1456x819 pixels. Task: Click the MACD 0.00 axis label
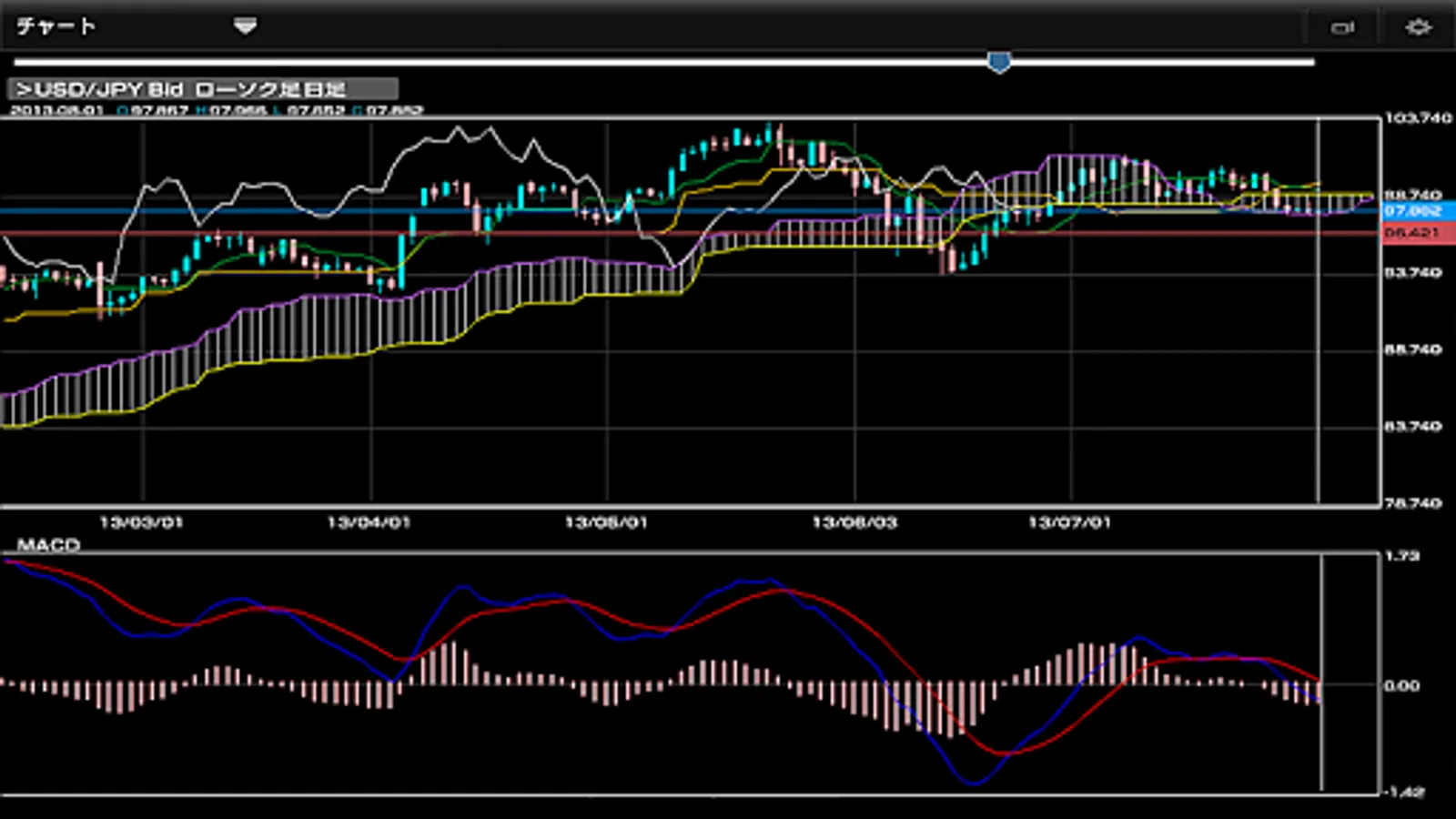(x=1401, y=685)
